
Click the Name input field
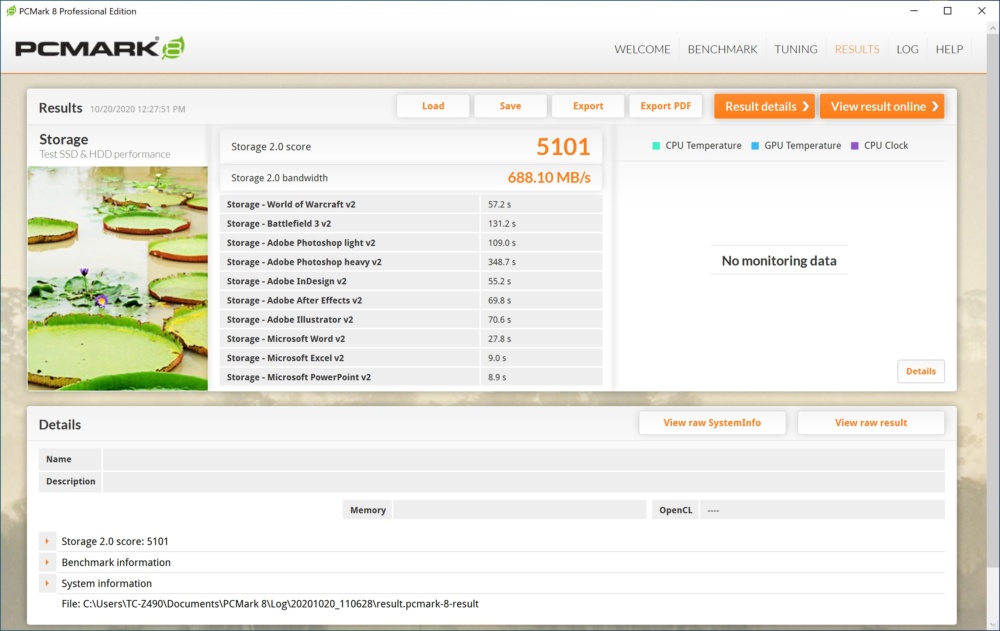click(x=524, y=459)
